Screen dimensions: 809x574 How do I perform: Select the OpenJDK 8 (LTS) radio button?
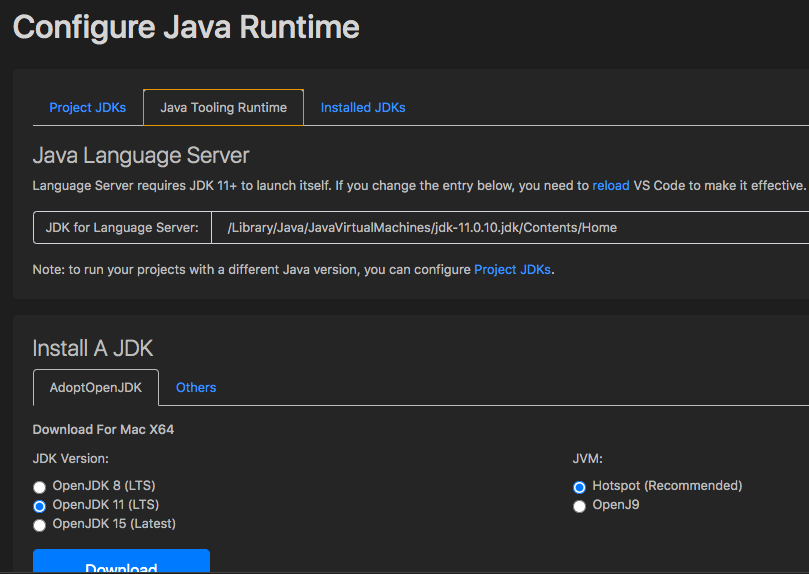[x=40, y=488]
